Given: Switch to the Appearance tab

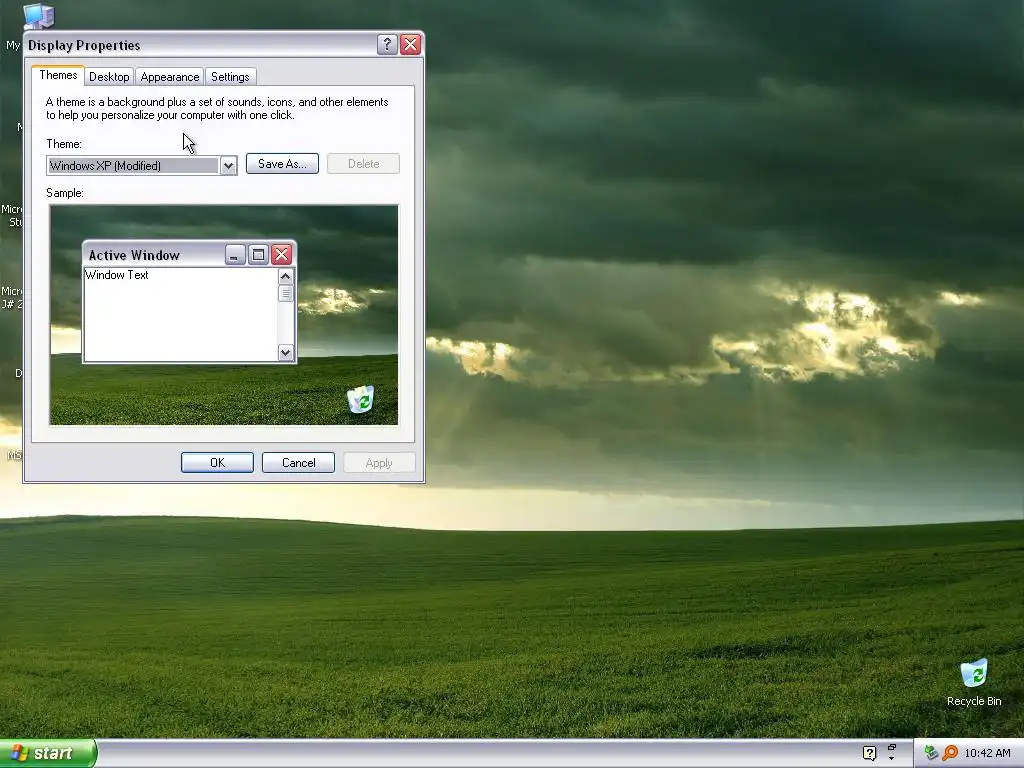Looking at the screenshot, I should [x=170, y=76].
